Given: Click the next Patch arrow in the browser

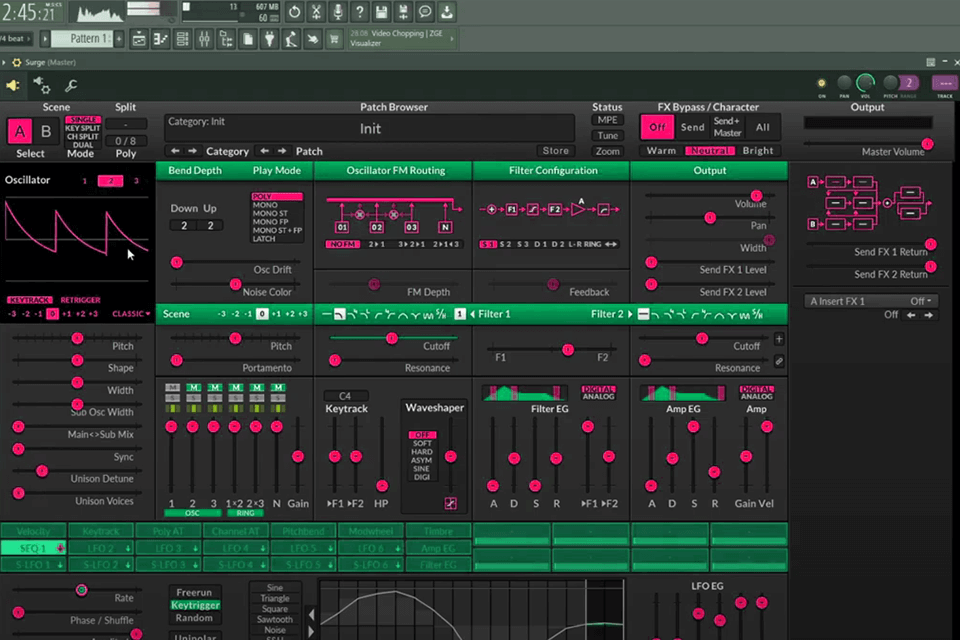Looking at the screenshot, I should pos(281,150).
